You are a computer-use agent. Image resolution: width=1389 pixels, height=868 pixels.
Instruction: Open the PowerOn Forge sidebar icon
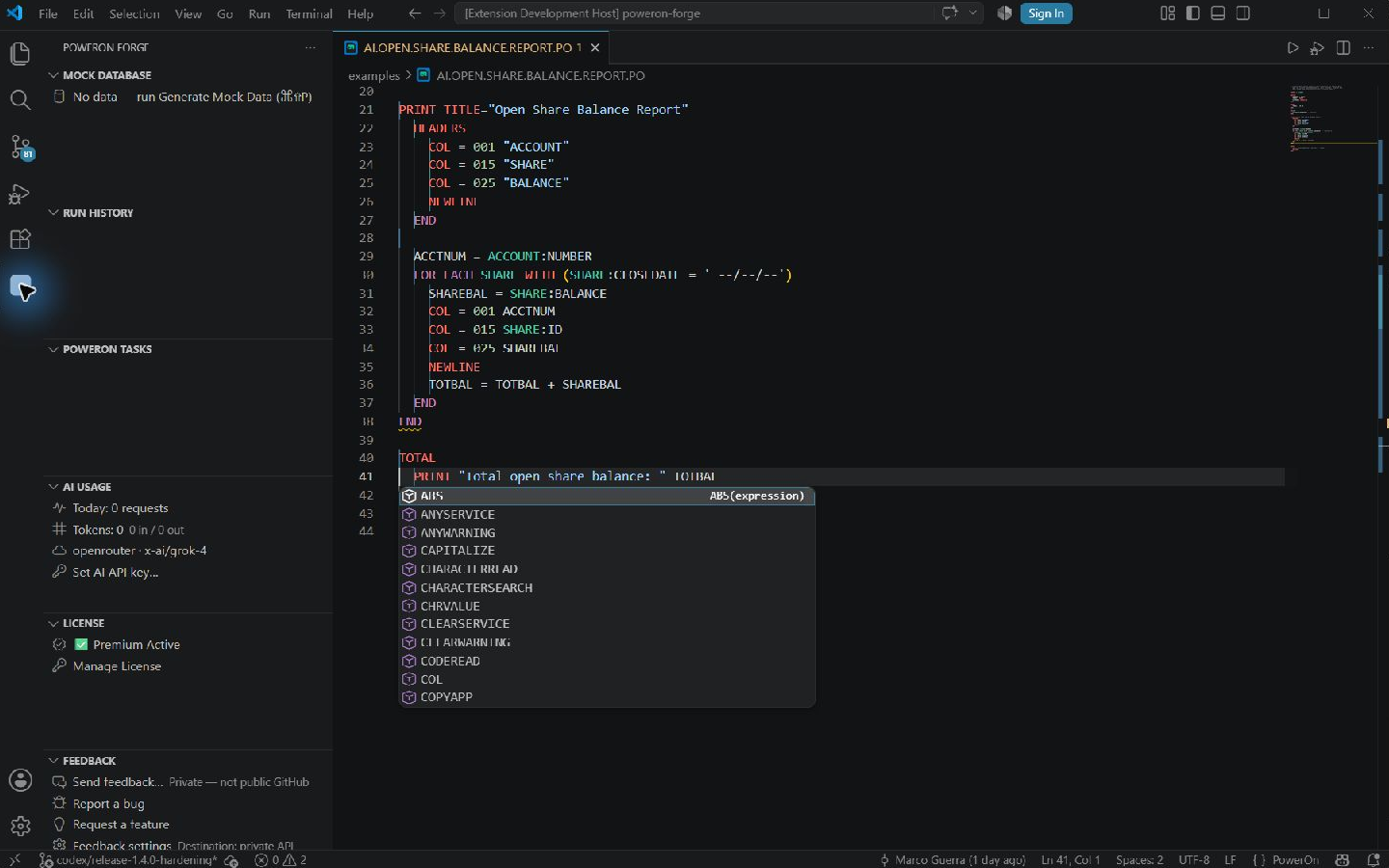[x=20, y=286]
